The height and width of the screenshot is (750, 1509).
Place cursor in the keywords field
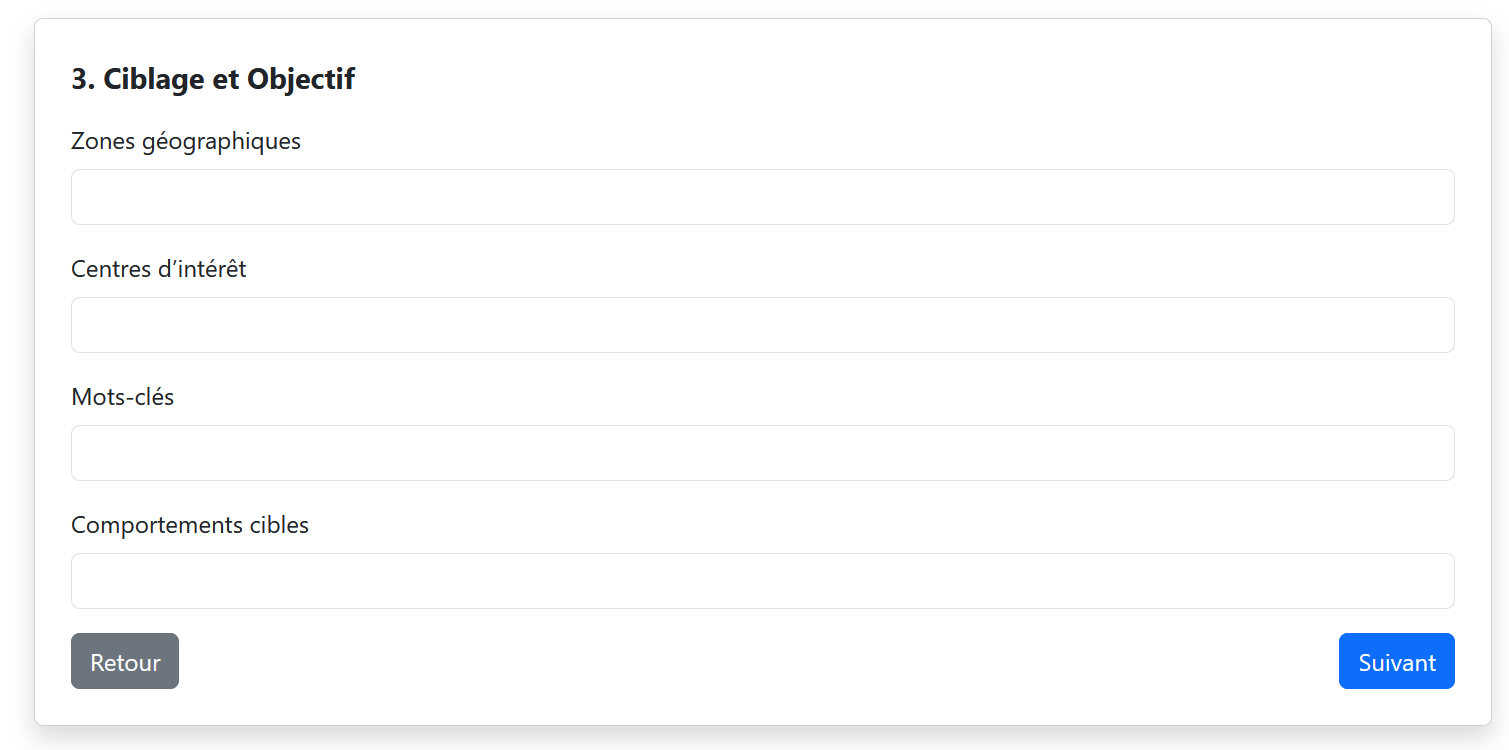(x=762, y=453)
